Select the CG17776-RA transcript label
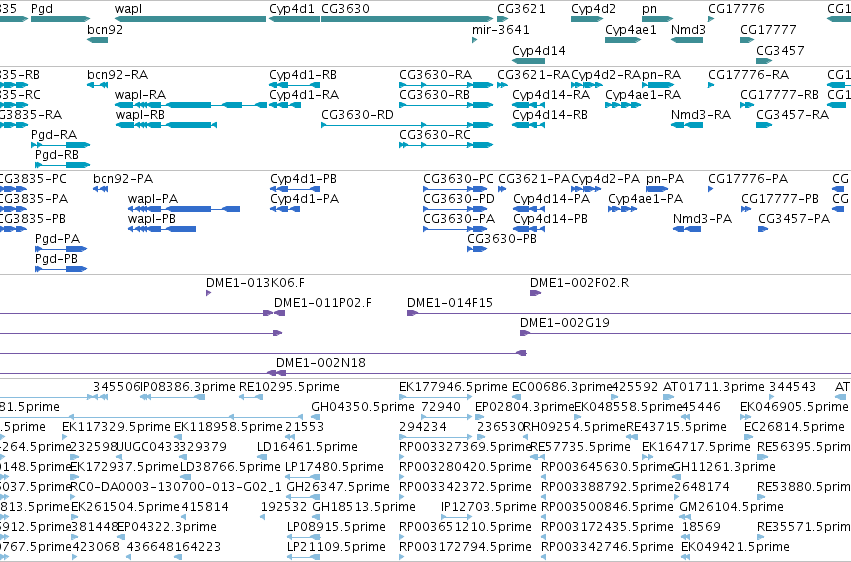 pyautogui.click(x=748, y=75)
